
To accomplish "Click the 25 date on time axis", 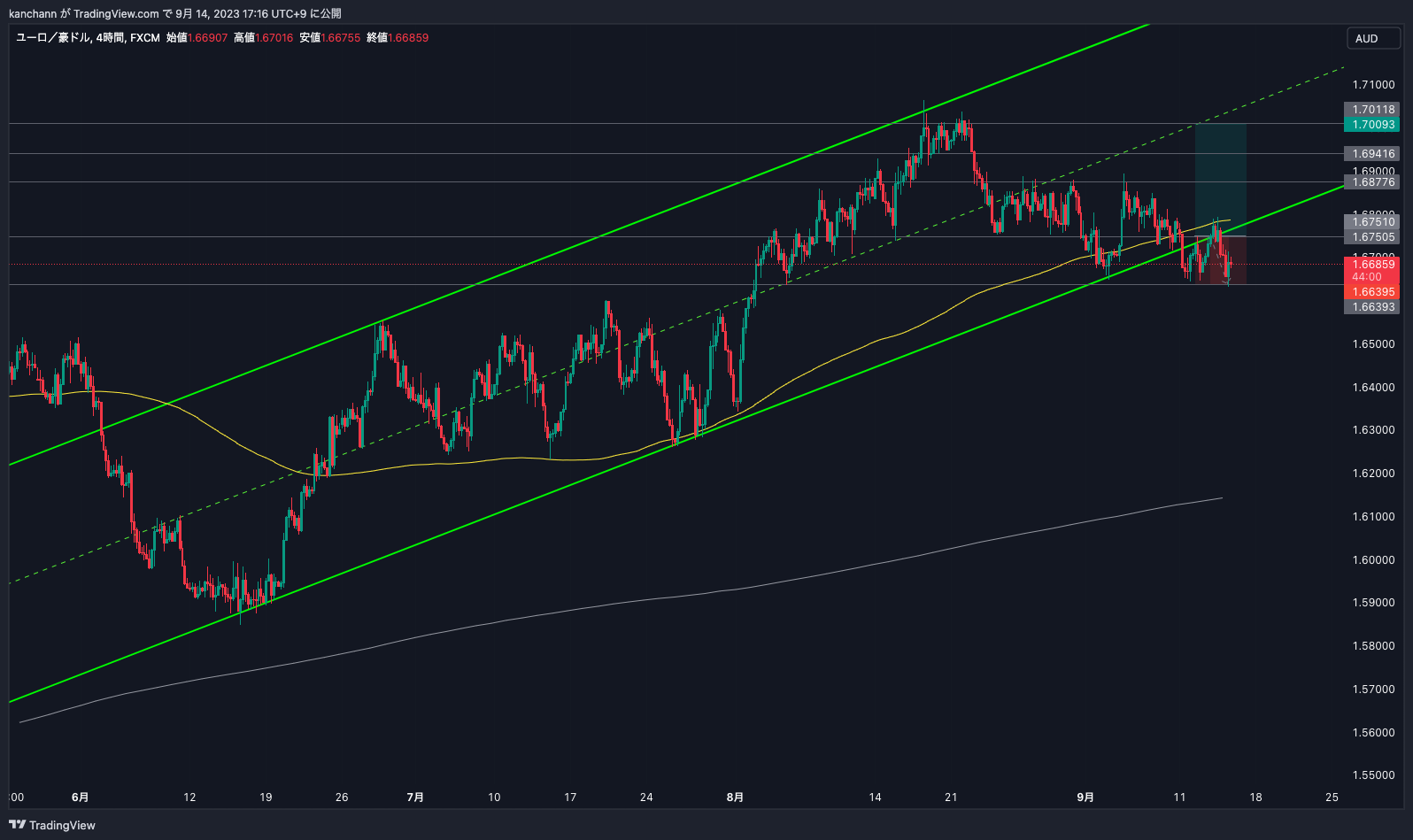I will click(x=1332, y=798).
